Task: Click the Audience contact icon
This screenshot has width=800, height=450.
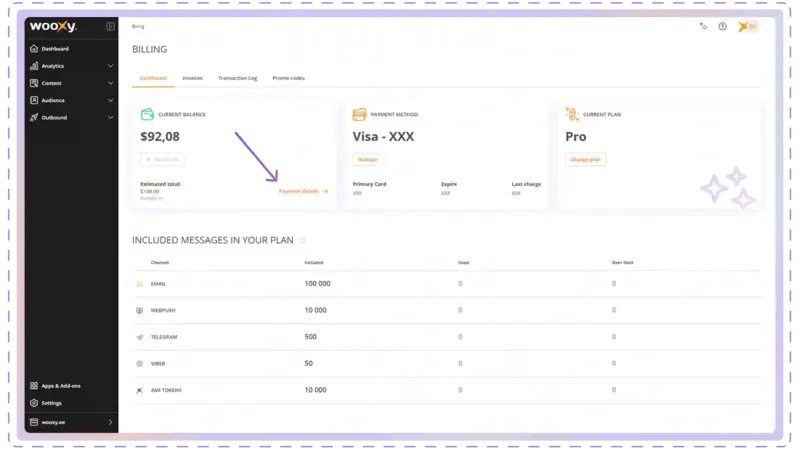Action: (x=34, y=101)
